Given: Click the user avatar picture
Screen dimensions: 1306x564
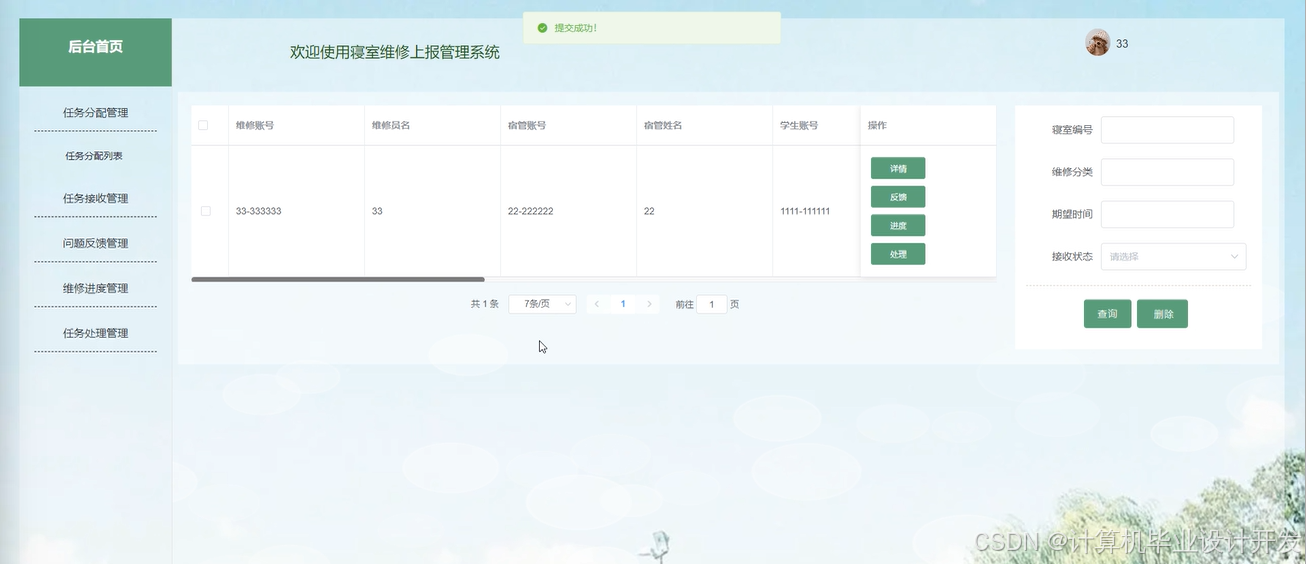Looking at the screenshot, I should click(x=1097, y=43).
